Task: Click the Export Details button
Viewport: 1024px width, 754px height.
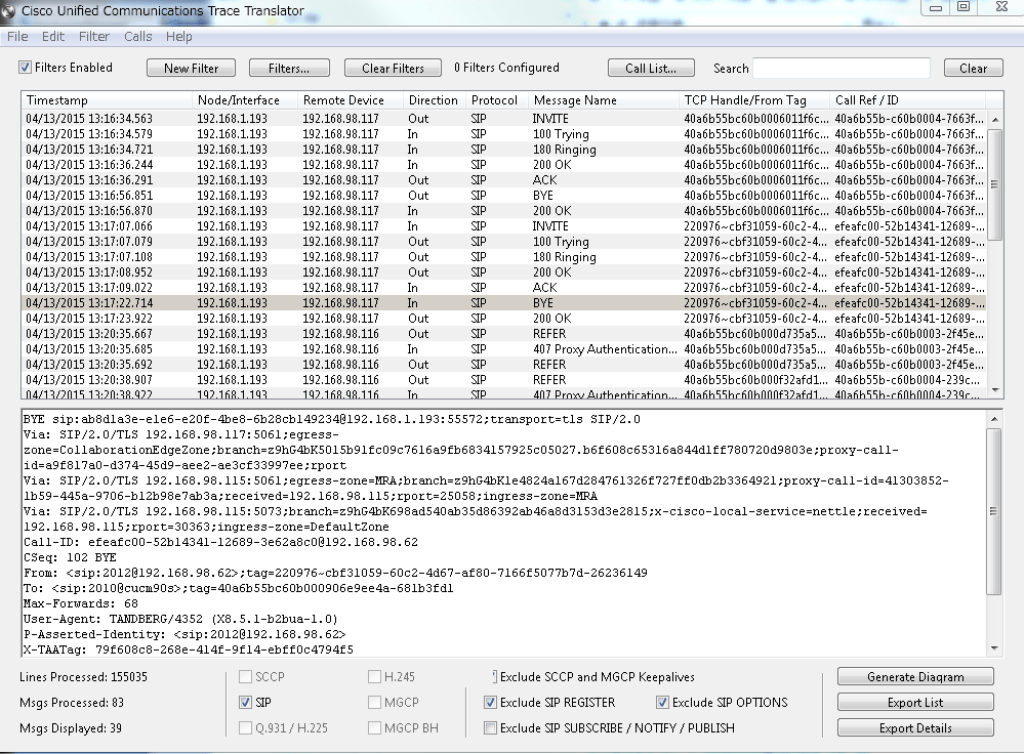Action: [915, 728]
